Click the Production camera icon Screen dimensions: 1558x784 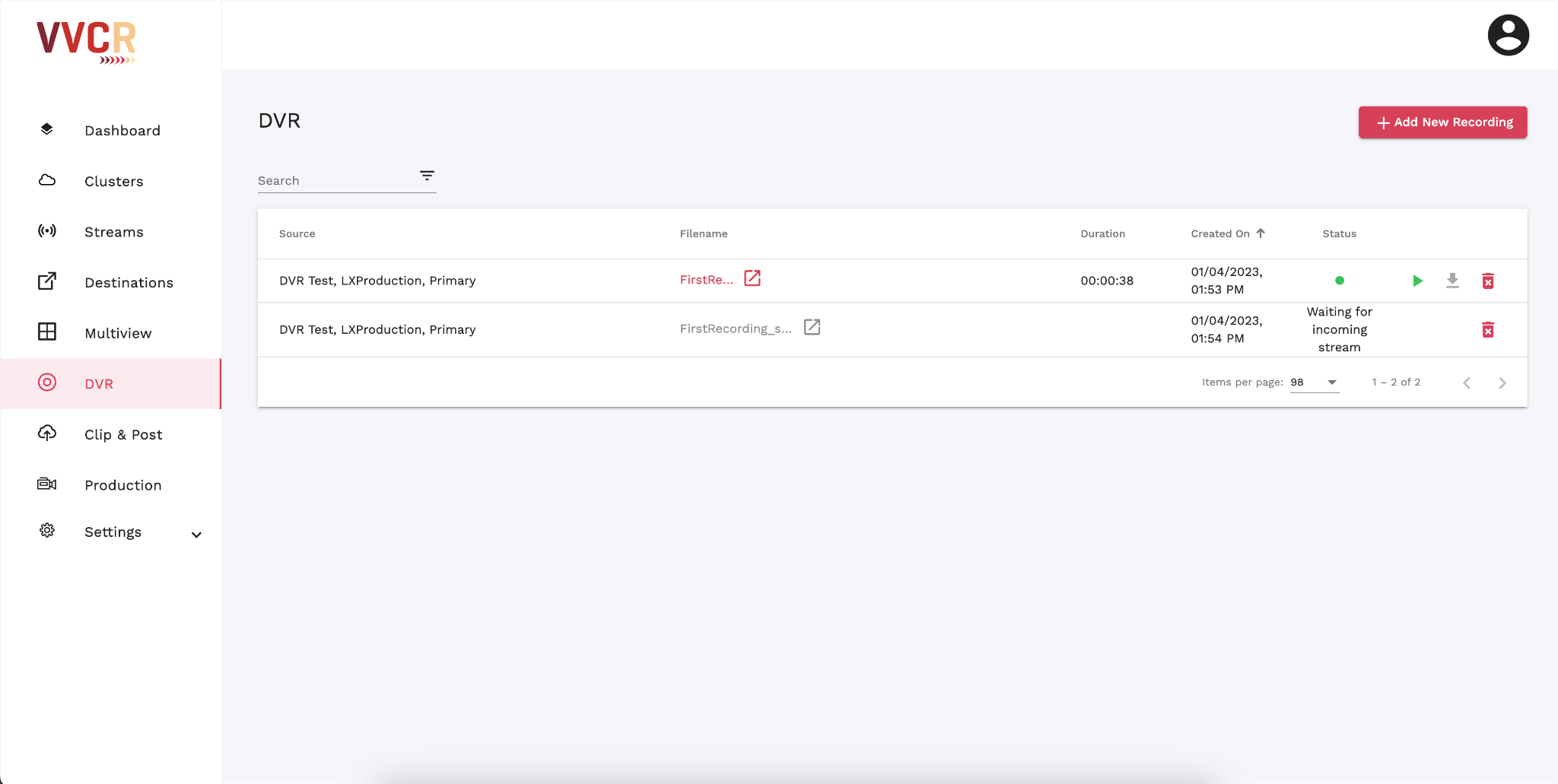[47, 484]
